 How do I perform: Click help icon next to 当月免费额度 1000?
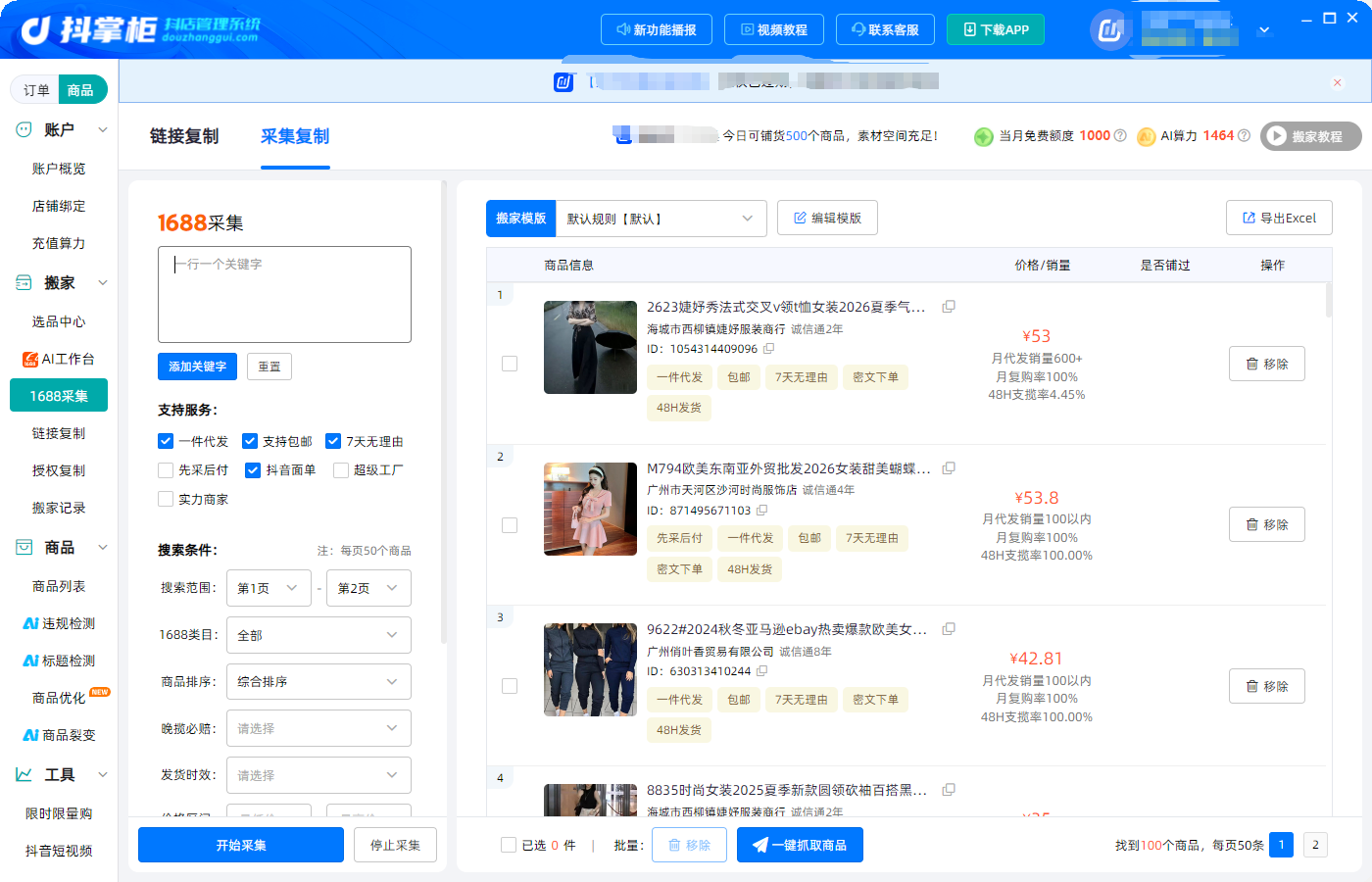coord(1120,136)
